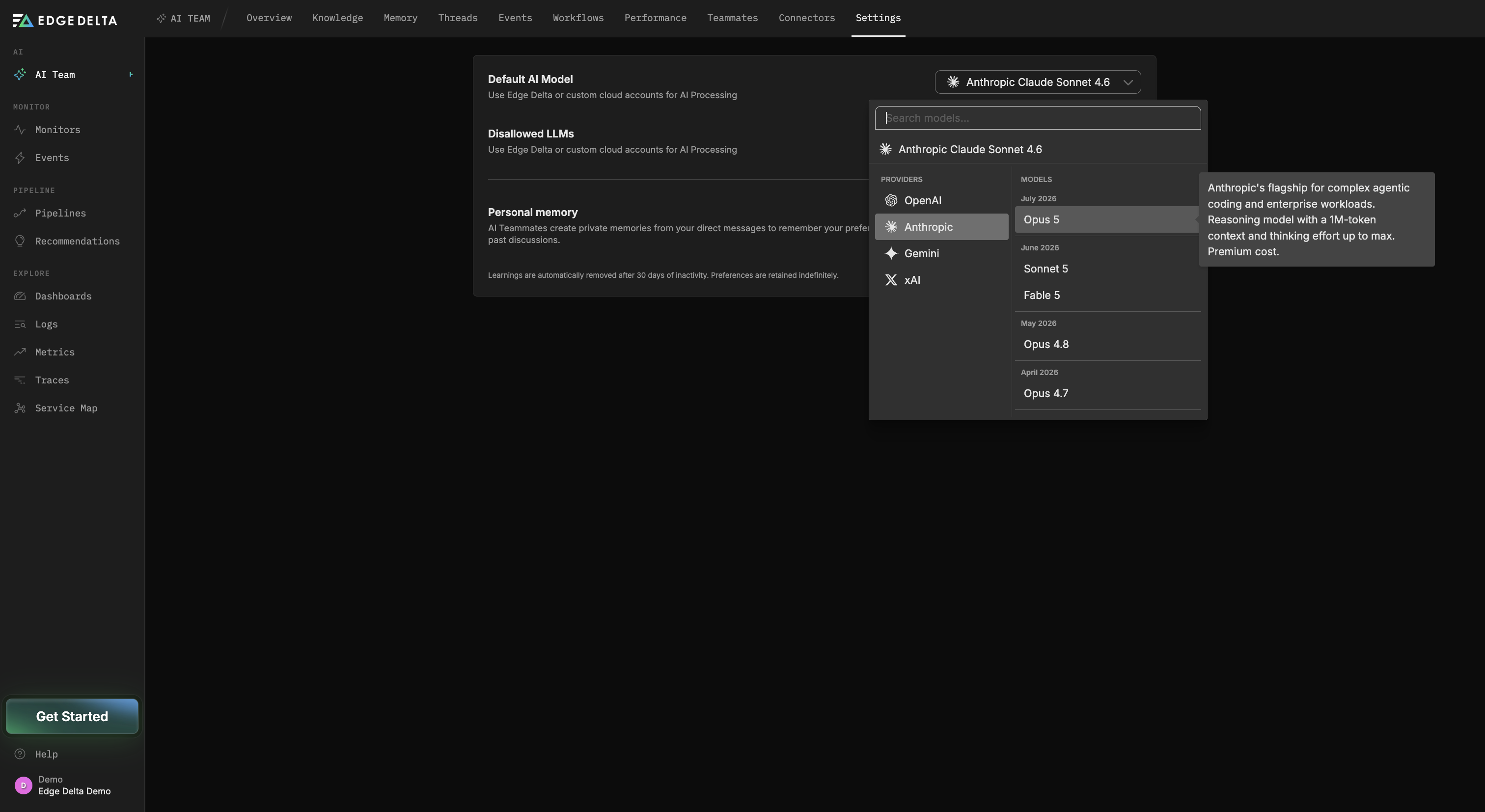Click the Opus 5 description tooltip
Screen dimensions: 1485x812
[1316, 219]
